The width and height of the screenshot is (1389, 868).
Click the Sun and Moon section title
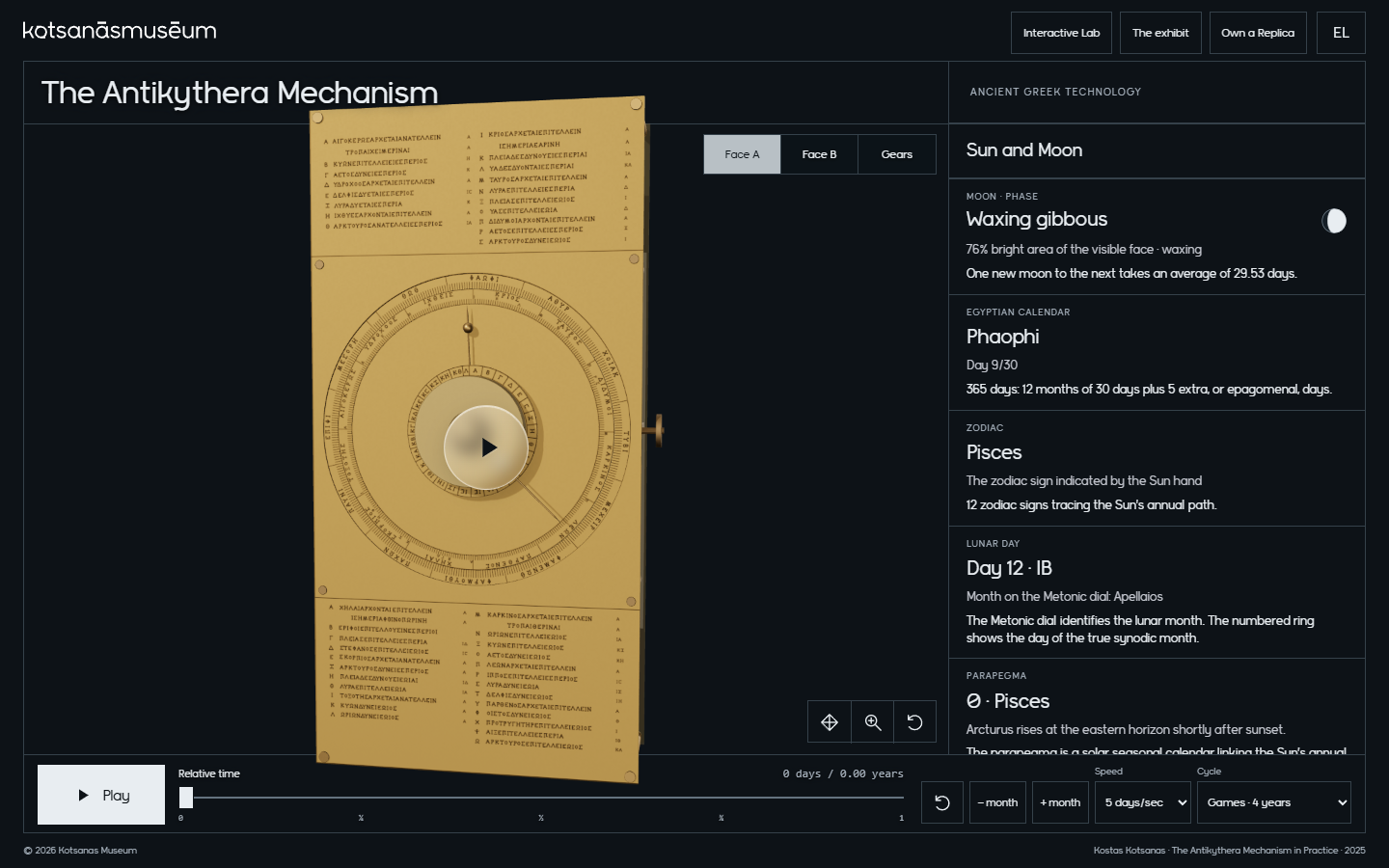1024,150
